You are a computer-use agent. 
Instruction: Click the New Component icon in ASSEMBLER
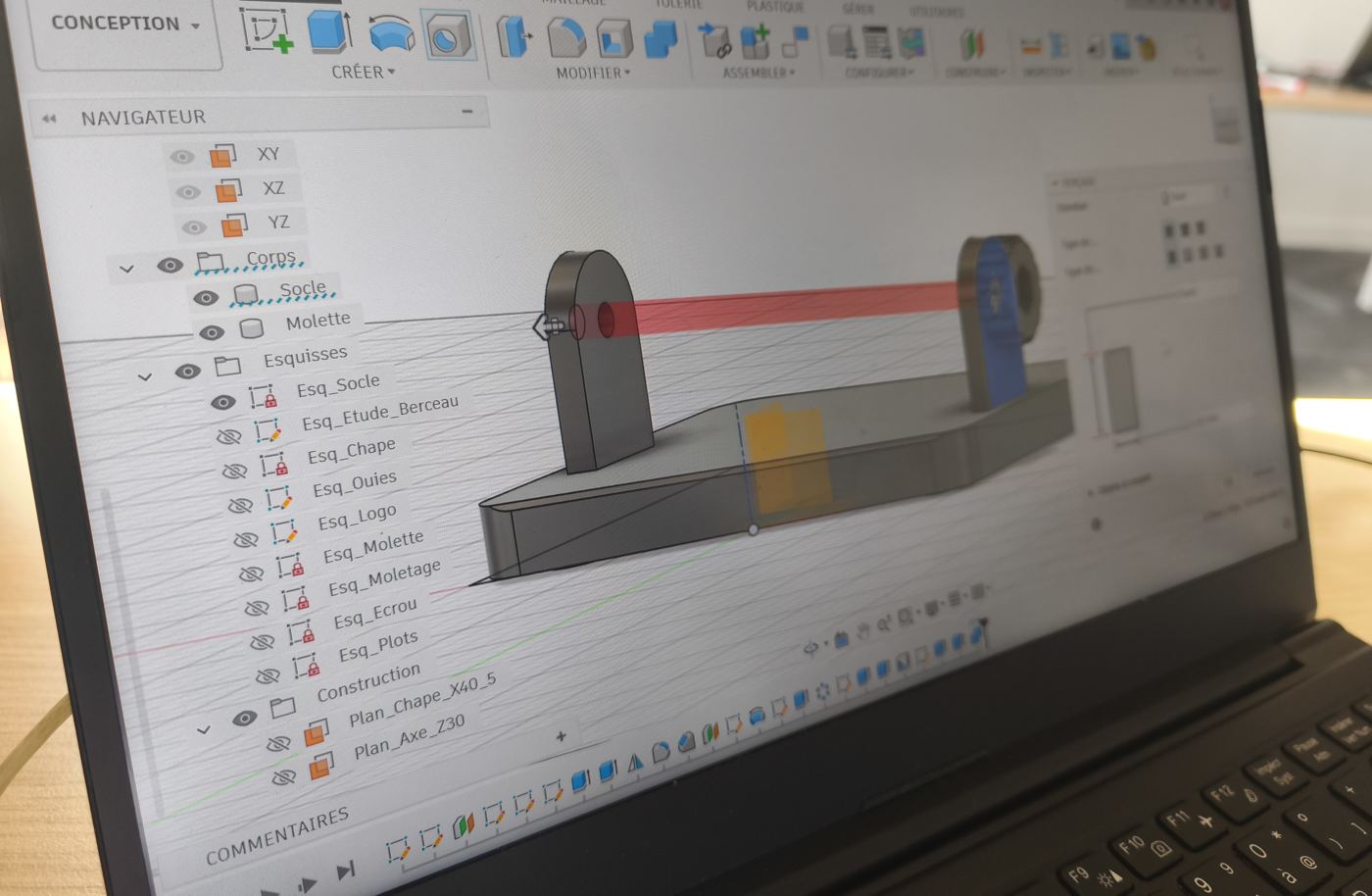755,43
